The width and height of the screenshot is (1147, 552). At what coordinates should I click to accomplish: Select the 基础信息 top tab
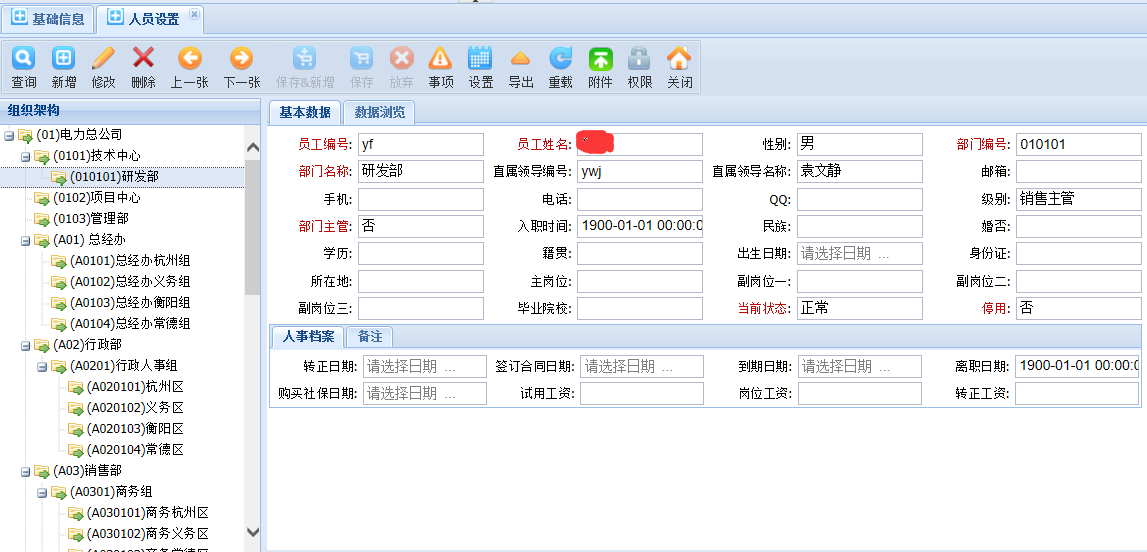tap(48, 18)
